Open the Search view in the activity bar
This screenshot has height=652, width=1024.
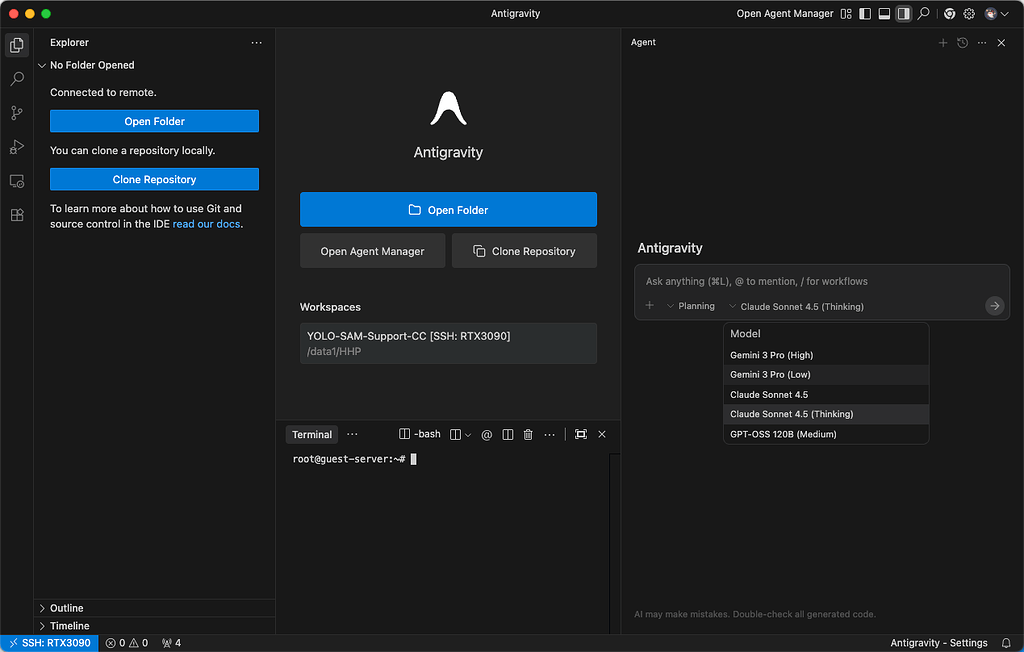[17, 79]
